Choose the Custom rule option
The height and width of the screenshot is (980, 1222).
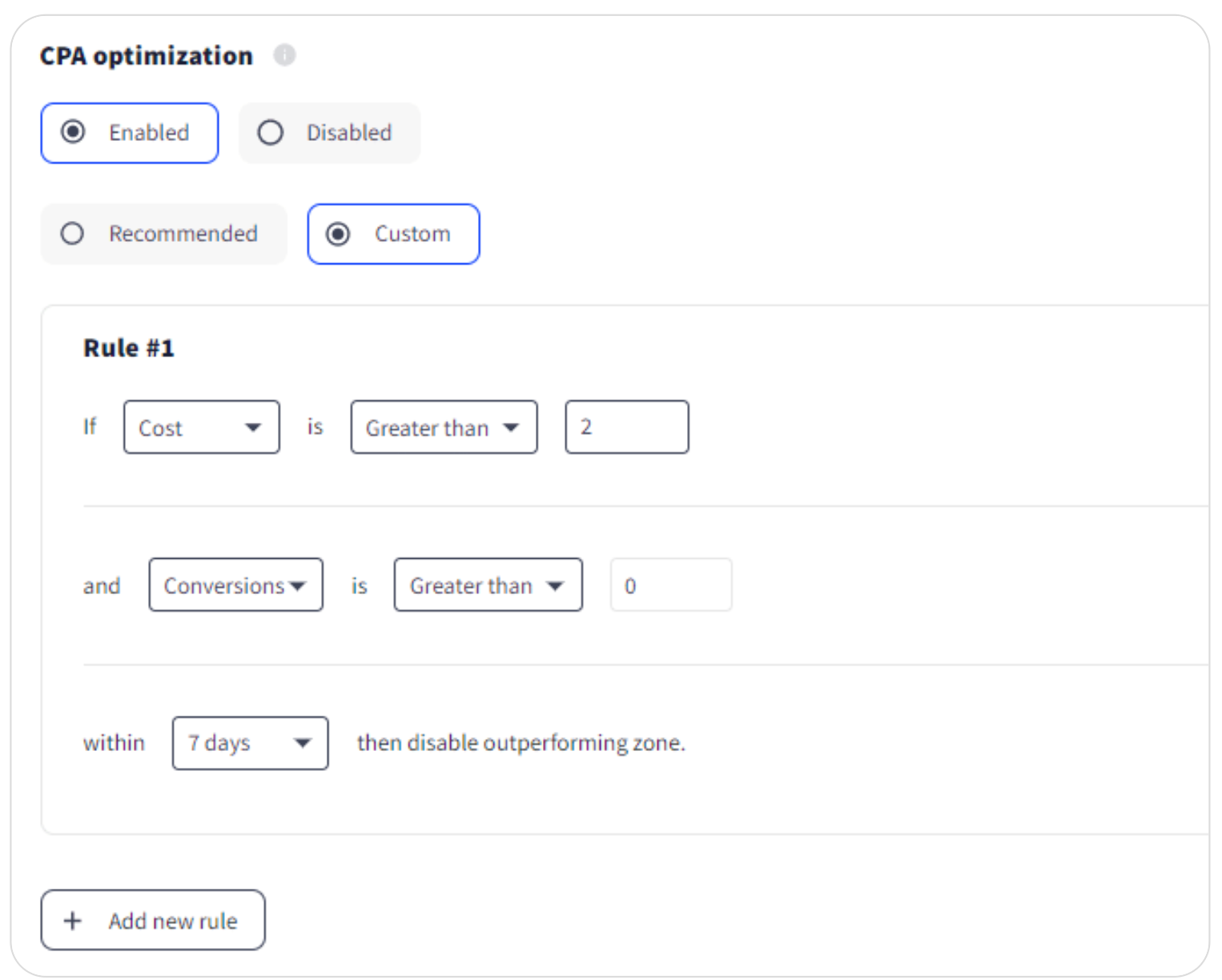[338, 234]
